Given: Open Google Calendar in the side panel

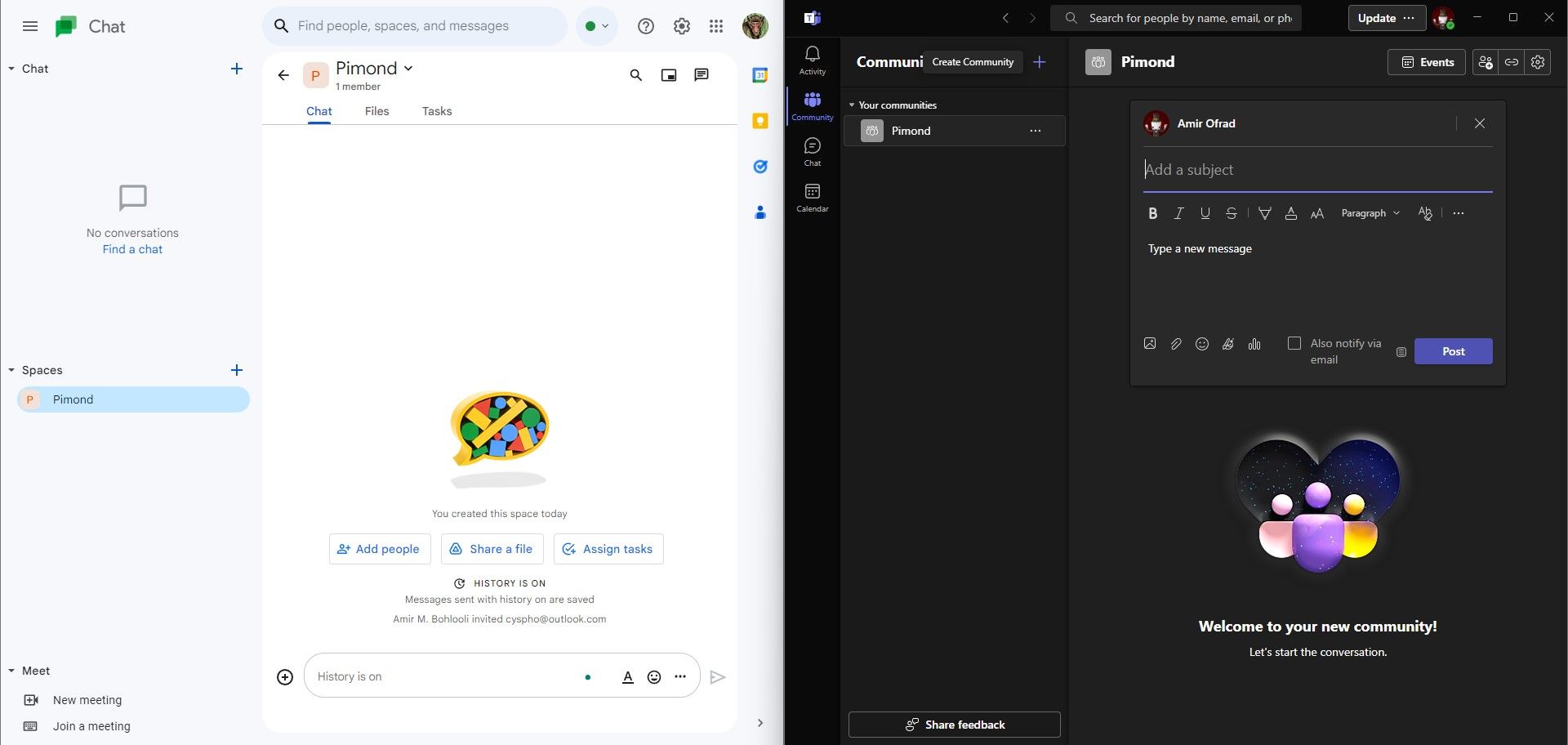Looking at the screenshot, I should tap(760, 74).
